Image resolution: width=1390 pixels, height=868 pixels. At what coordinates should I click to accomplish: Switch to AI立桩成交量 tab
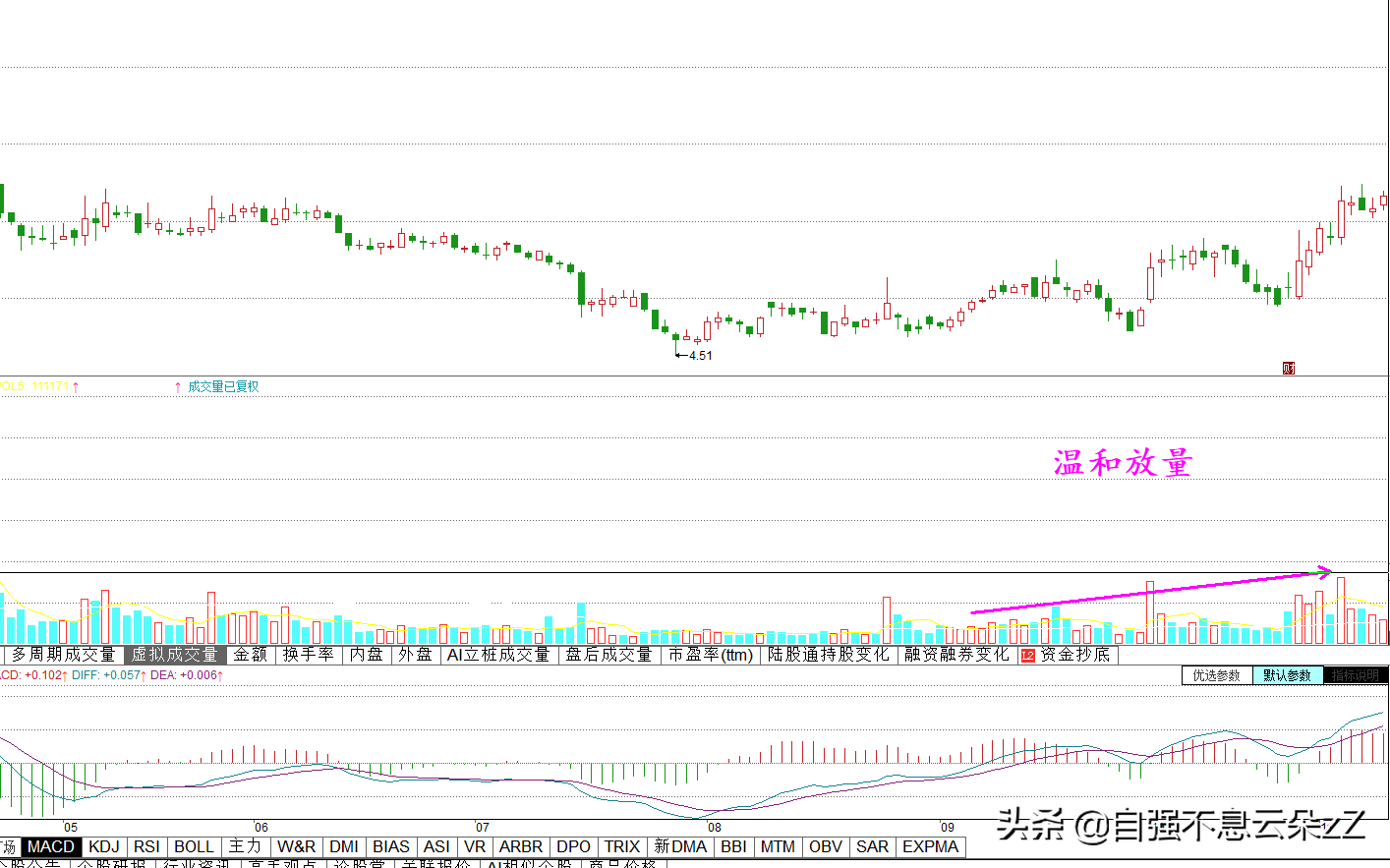tap(498, 655)
